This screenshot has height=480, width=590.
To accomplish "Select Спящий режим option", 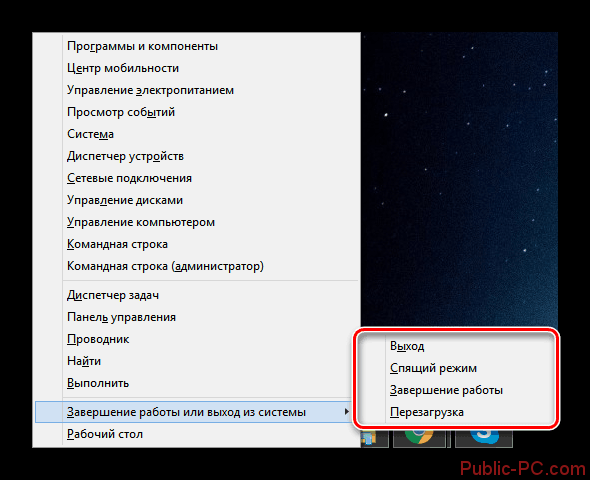I will [433, 368].
